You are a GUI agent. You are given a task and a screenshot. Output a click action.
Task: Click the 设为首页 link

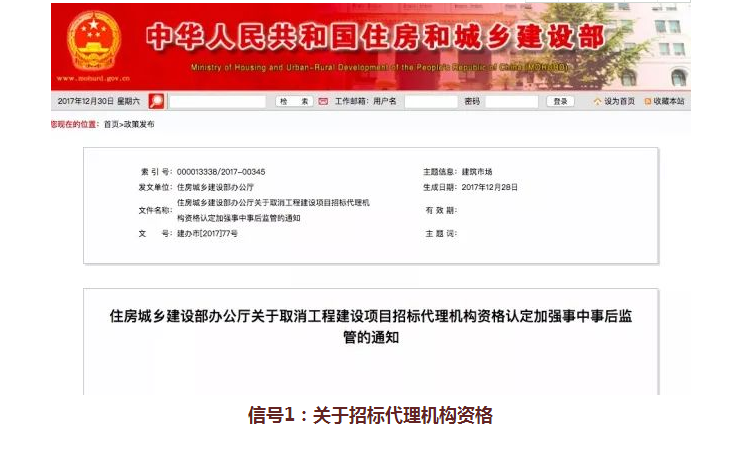[619, 101]
